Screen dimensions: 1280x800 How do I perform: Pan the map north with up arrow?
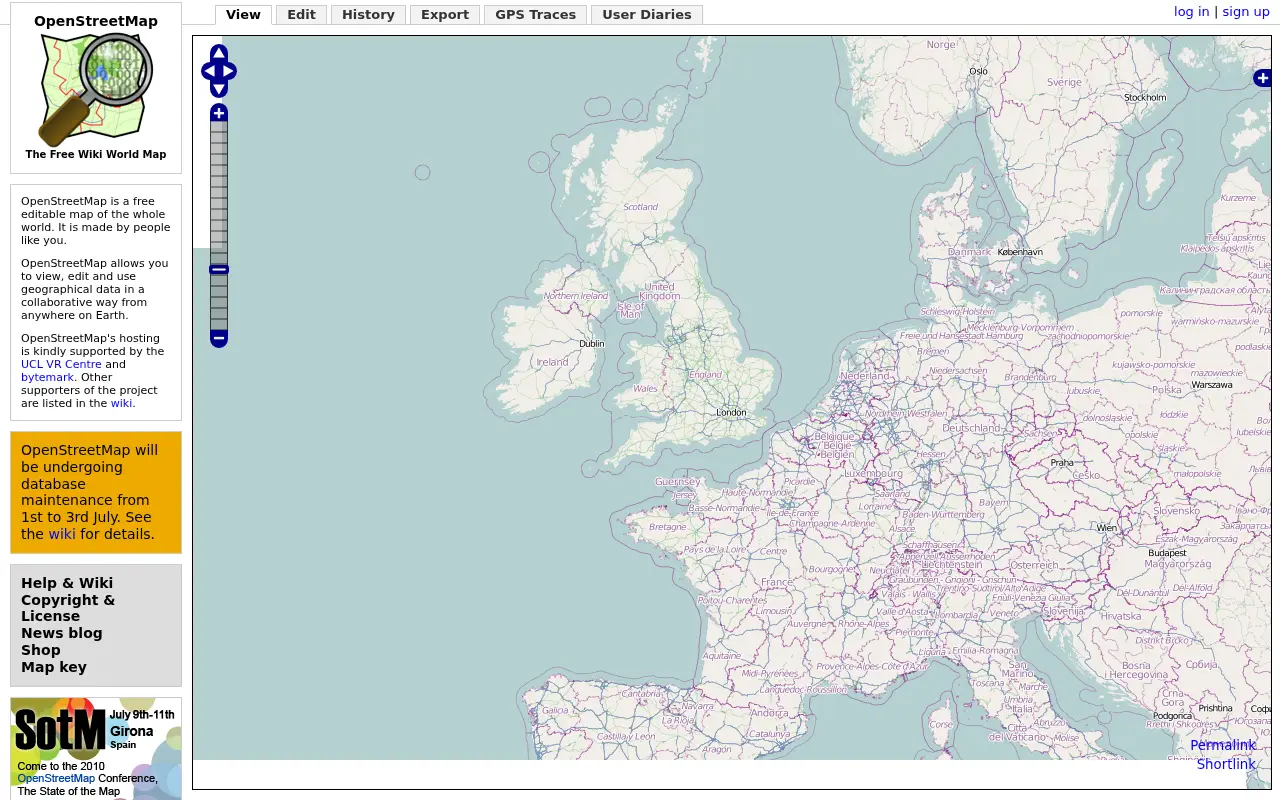(219, 53)
